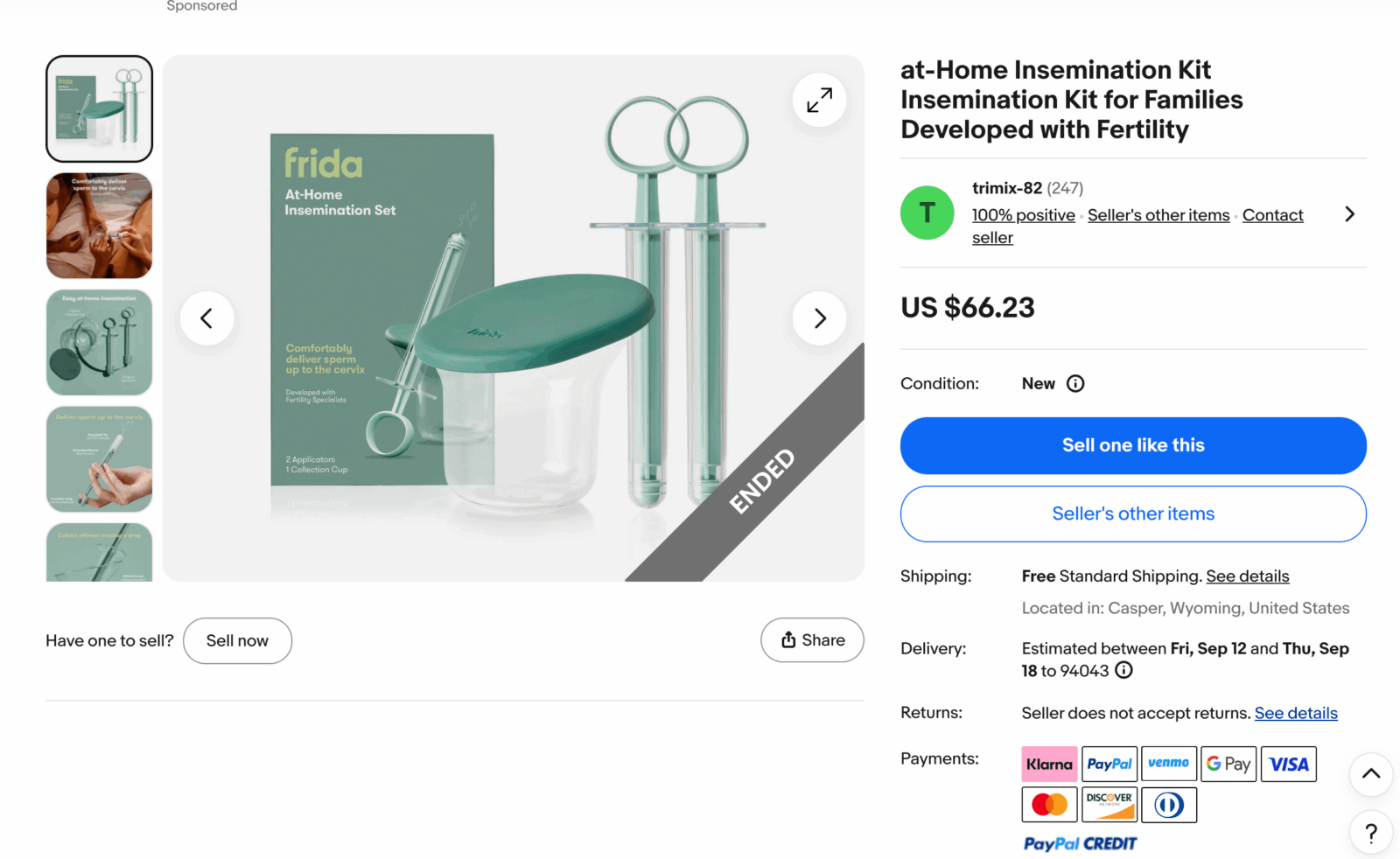Go to the previous product image
Screen dimensions: 1400x859
coord(206,318)
